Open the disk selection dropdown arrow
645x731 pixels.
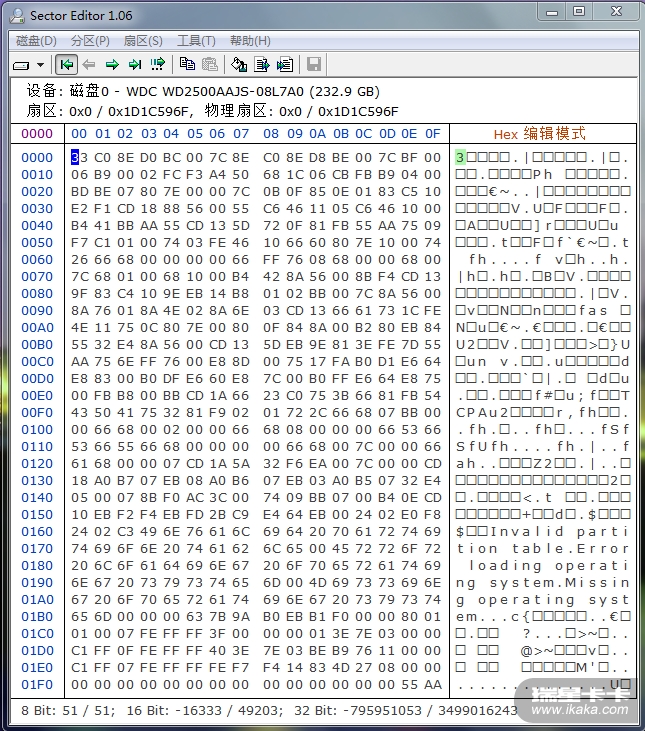(41, 65)
